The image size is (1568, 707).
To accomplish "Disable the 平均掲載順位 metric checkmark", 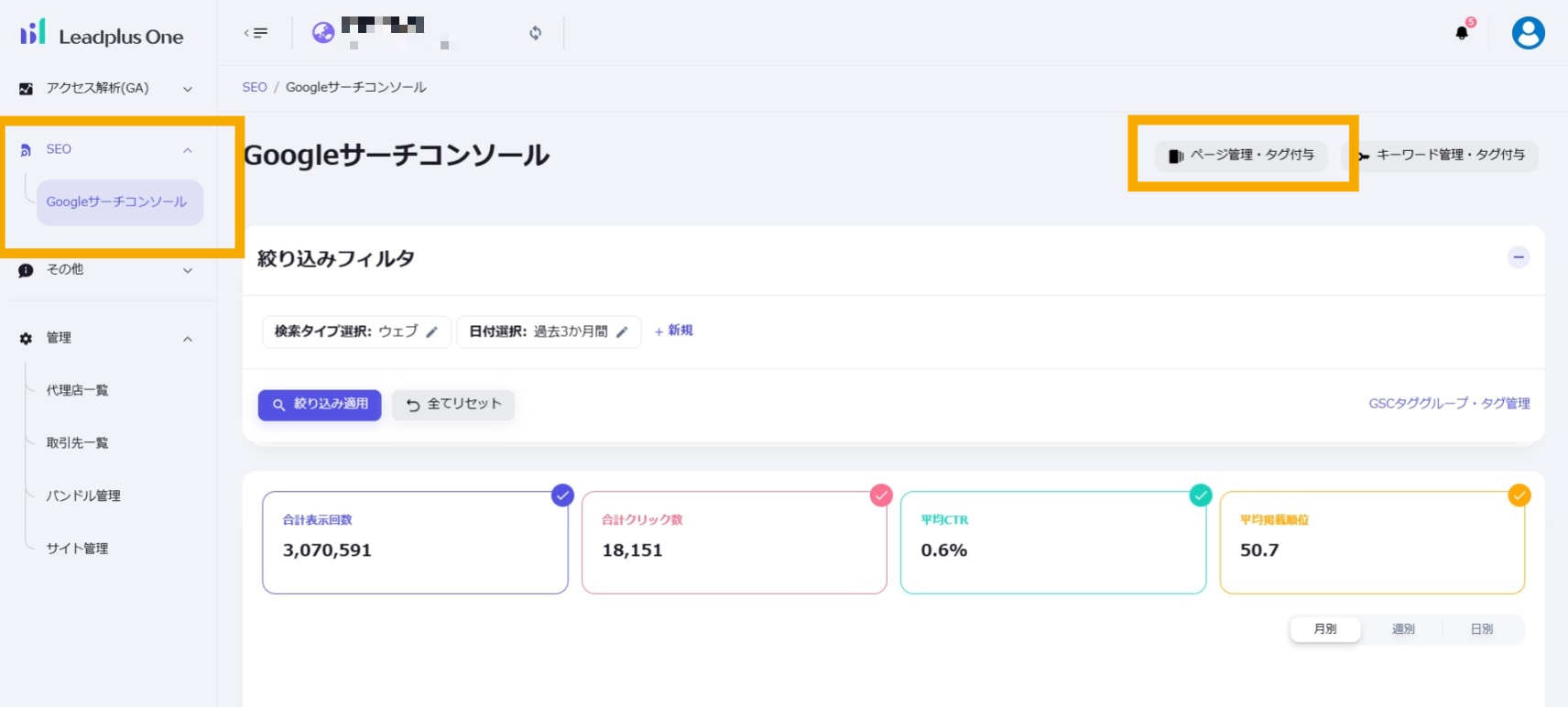I will (x=1519, y=495).
